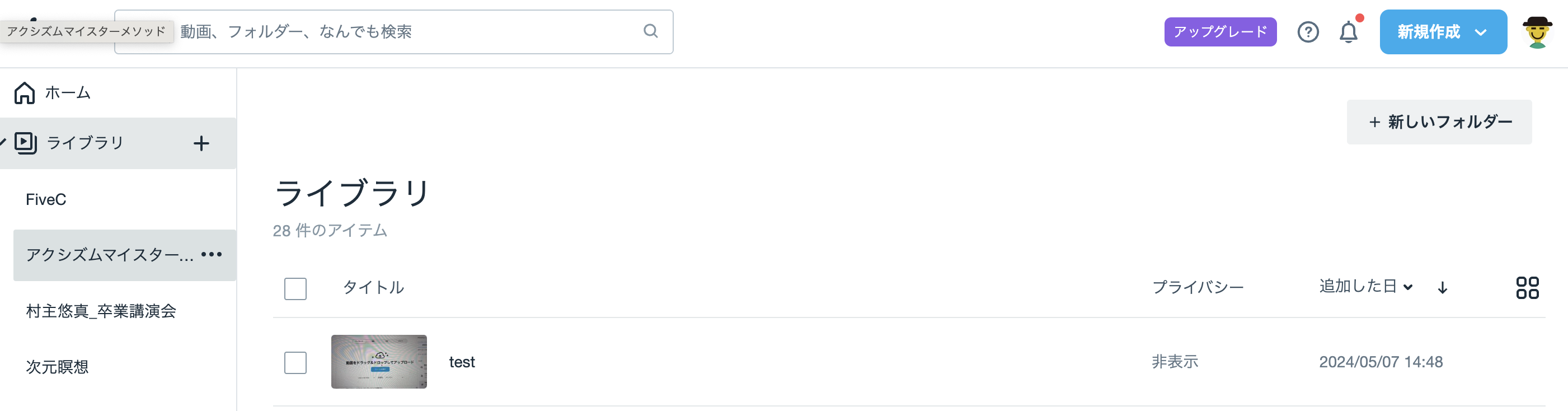Reverse sort order with arrow icon
This screenshot has width=1568, height=411.
[x=1442, y=287]
